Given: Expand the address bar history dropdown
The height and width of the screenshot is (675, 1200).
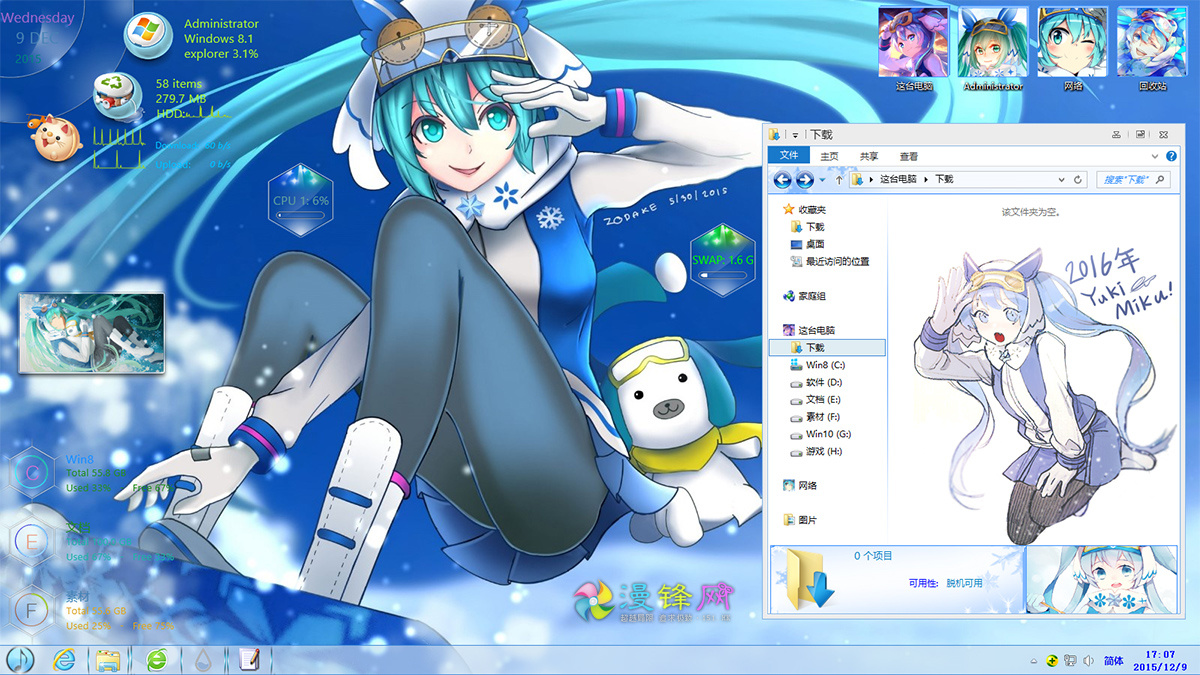Looking at the screenshot, I should pos(1063,180).
